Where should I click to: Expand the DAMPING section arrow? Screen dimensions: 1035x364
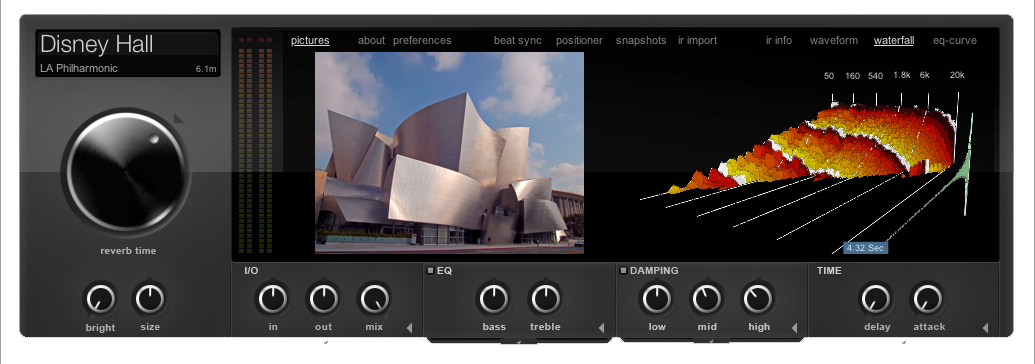794,328
